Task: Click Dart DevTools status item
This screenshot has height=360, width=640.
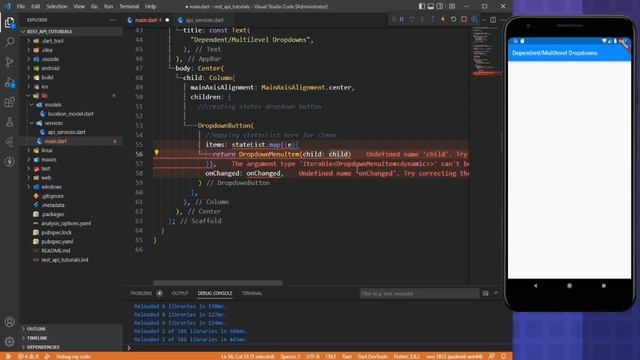Action: [x=372, y=356]
